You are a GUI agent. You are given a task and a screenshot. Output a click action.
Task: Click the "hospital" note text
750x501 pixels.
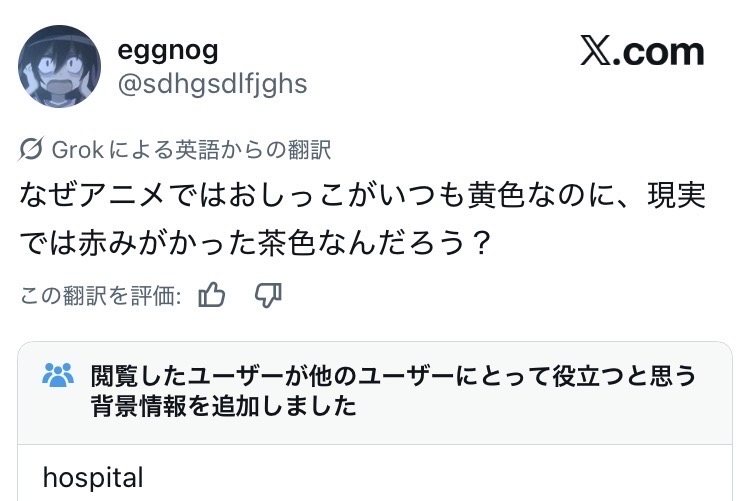pos(94,477)
